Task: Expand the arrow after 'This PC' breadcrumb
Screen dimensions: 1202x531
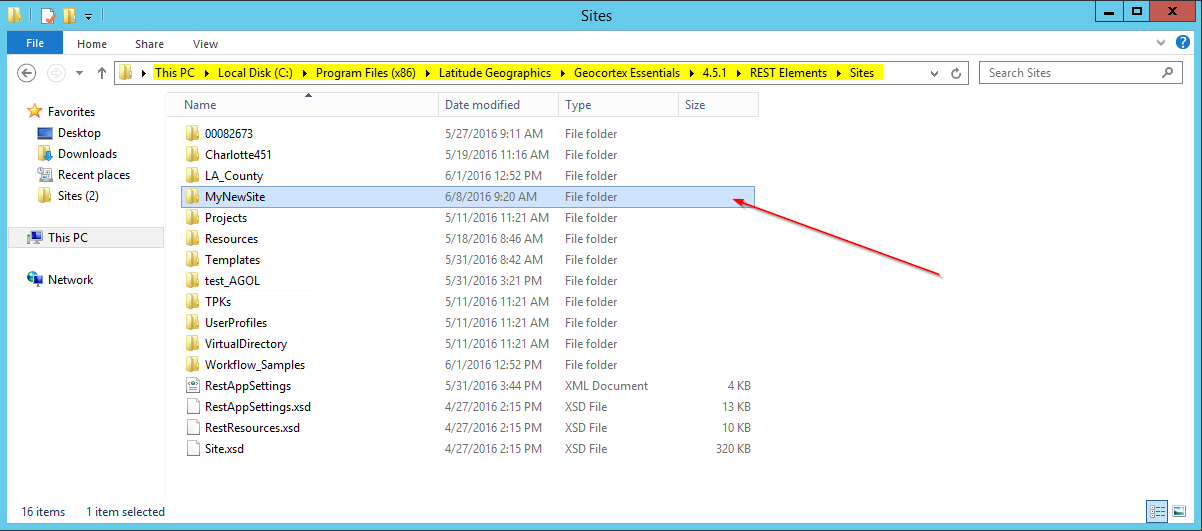Action: pyautogui.click(x=206, y=73)
